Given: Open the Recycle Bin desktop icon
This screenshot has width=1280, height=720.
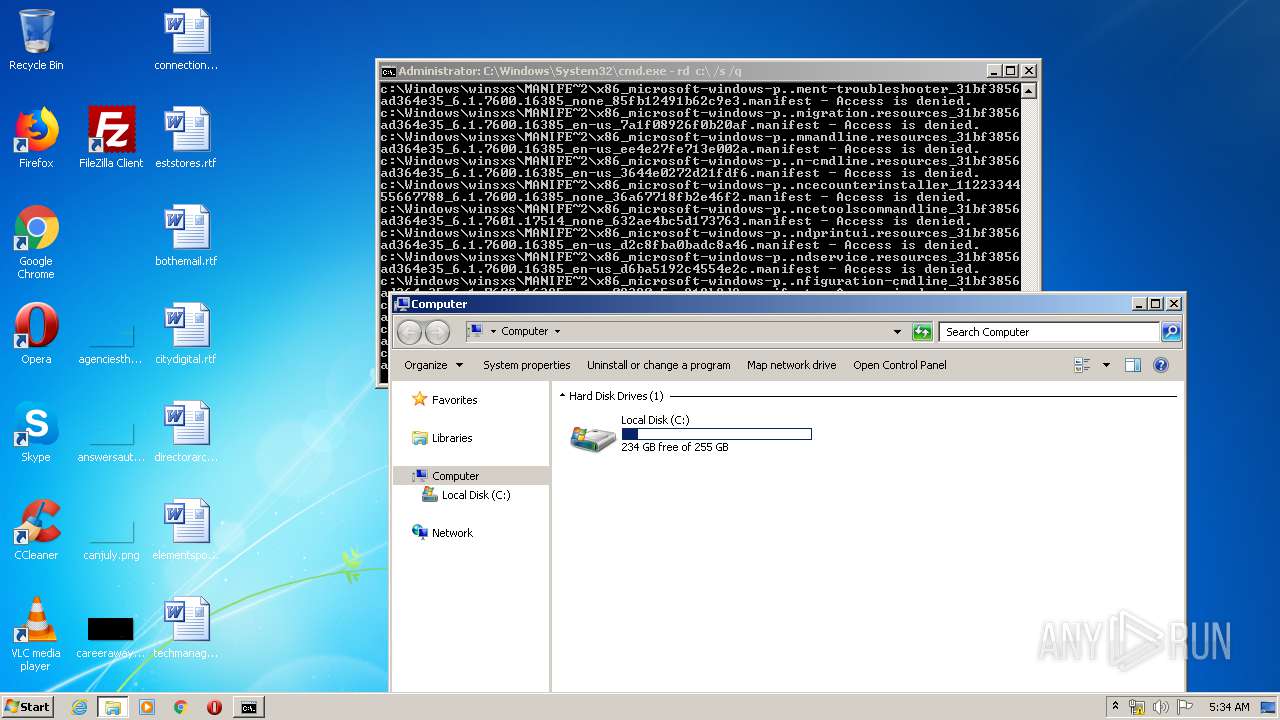Looking at the screenshot, I should coord(36,40).
